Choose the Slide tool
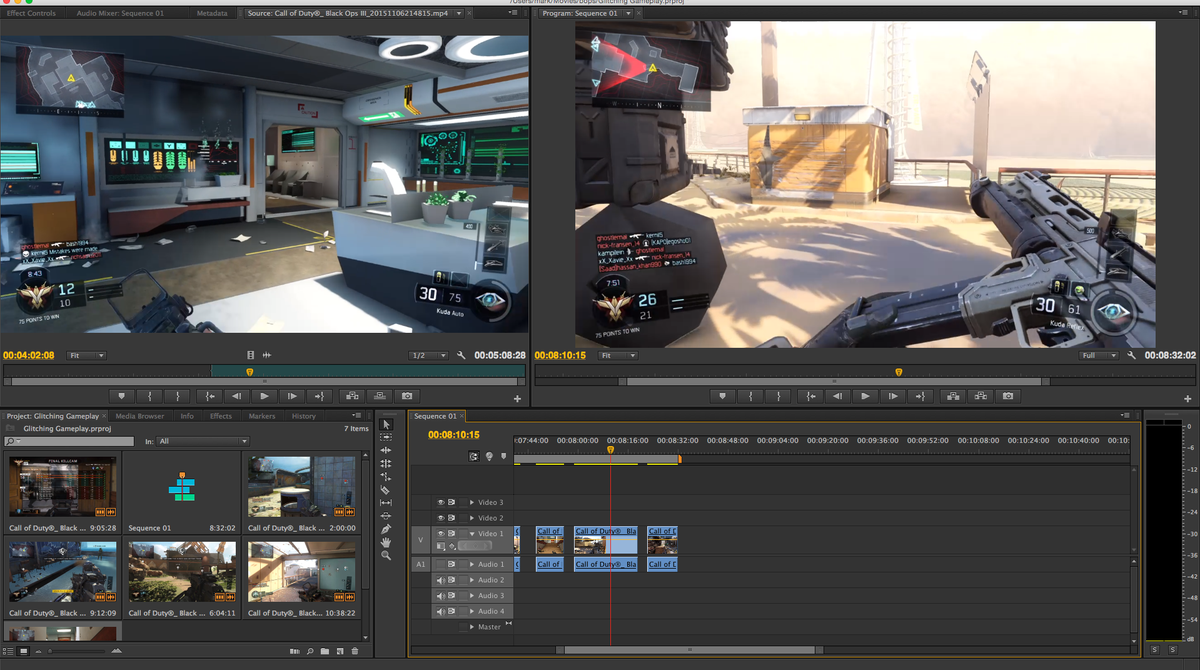 point(386,516)
